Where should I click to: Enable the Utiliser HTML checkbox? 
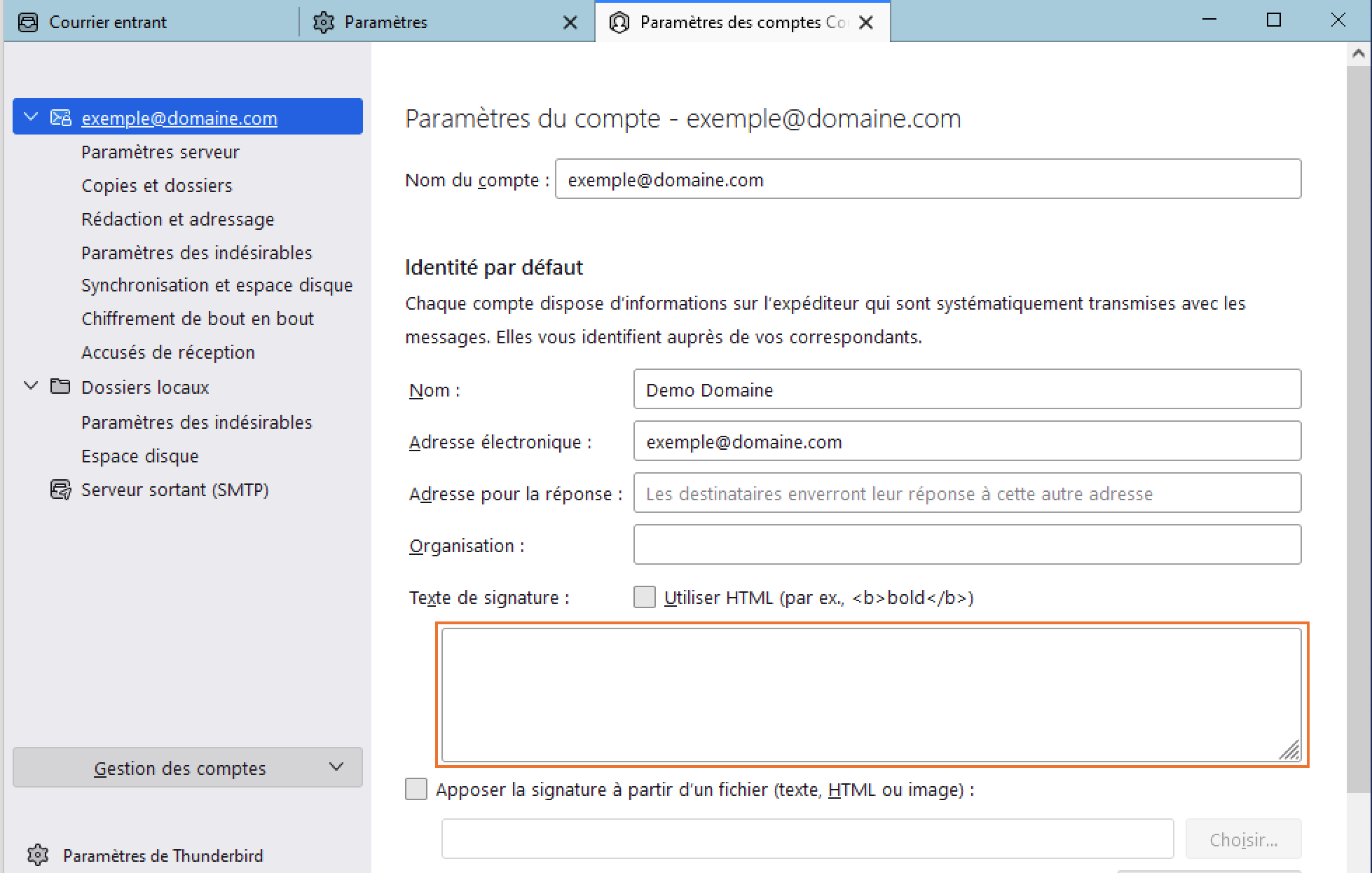pos(645,597)
